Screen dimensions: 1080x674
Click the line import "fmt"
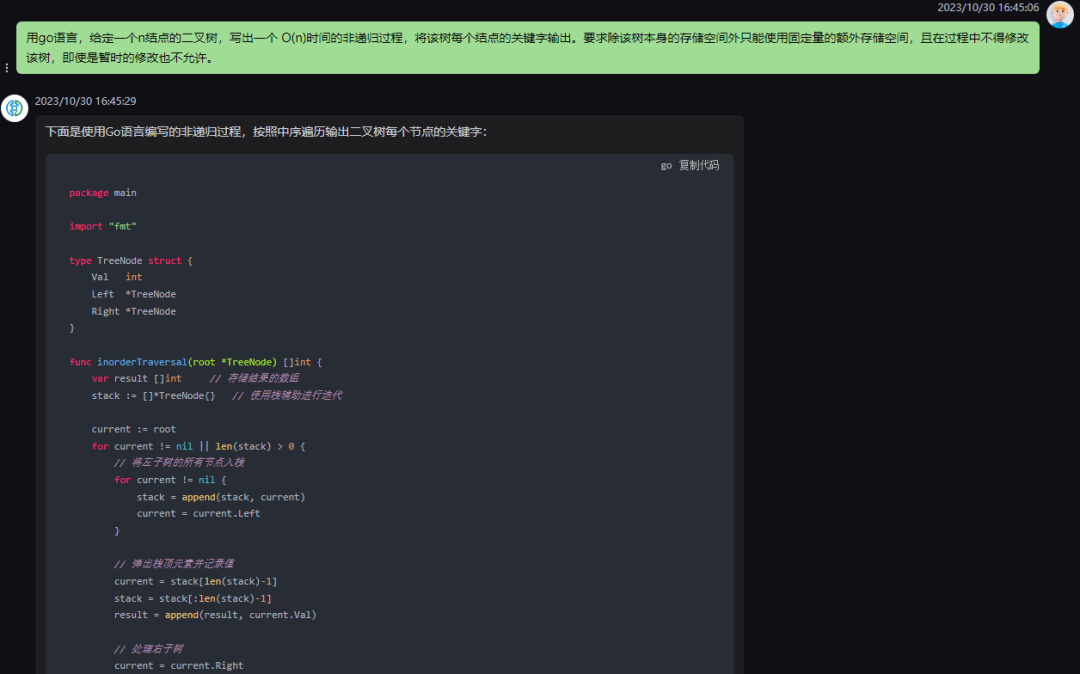click(103, 227)
